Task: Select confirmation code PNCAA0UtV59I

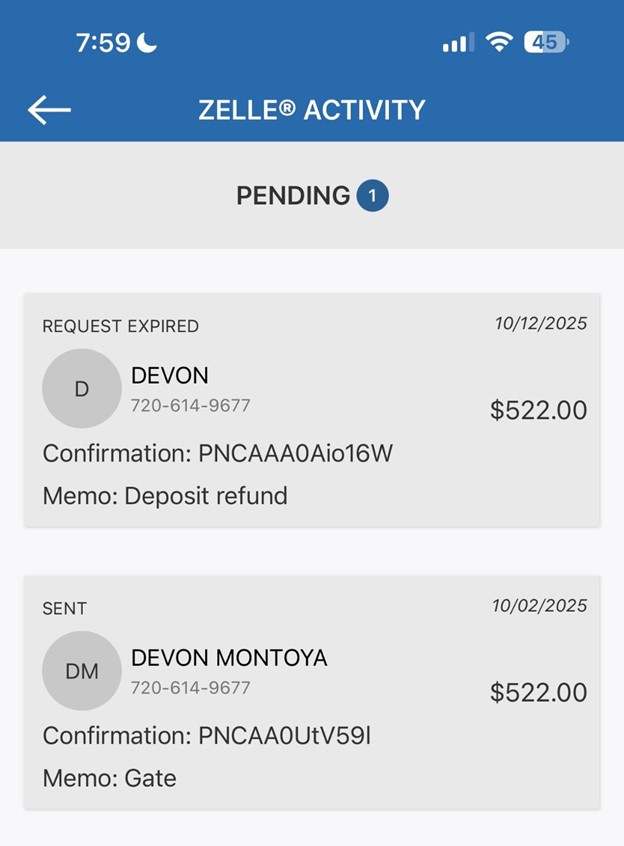Action: (x=284, y=736)
